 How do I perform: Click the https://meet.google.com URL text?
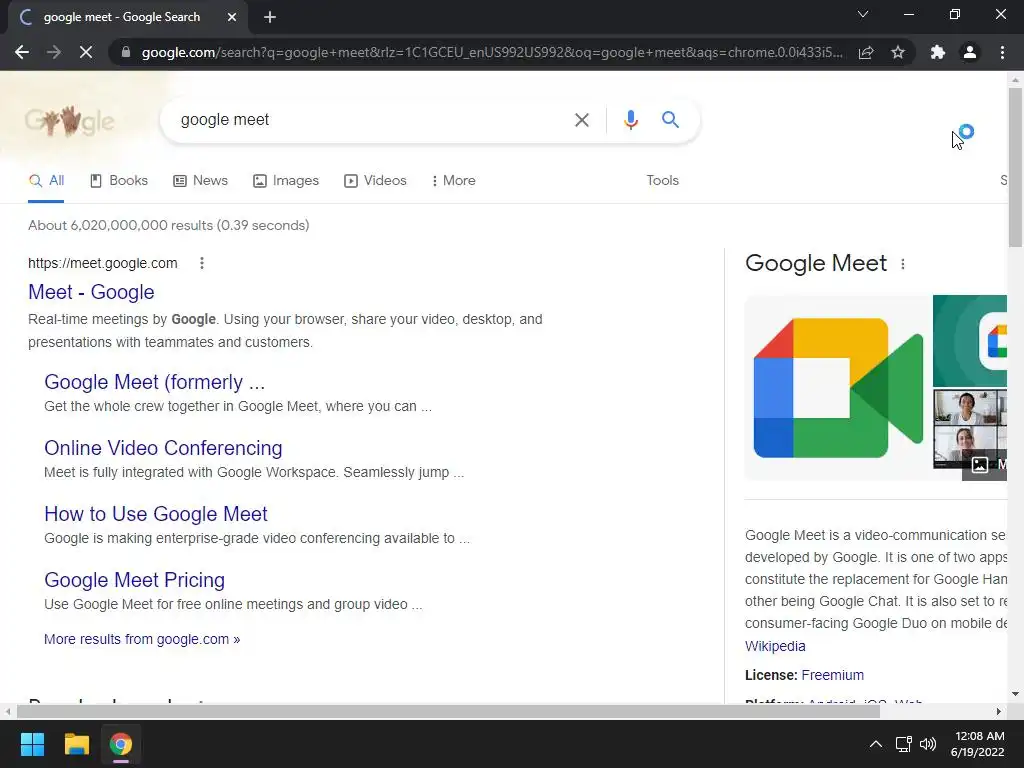103,263
